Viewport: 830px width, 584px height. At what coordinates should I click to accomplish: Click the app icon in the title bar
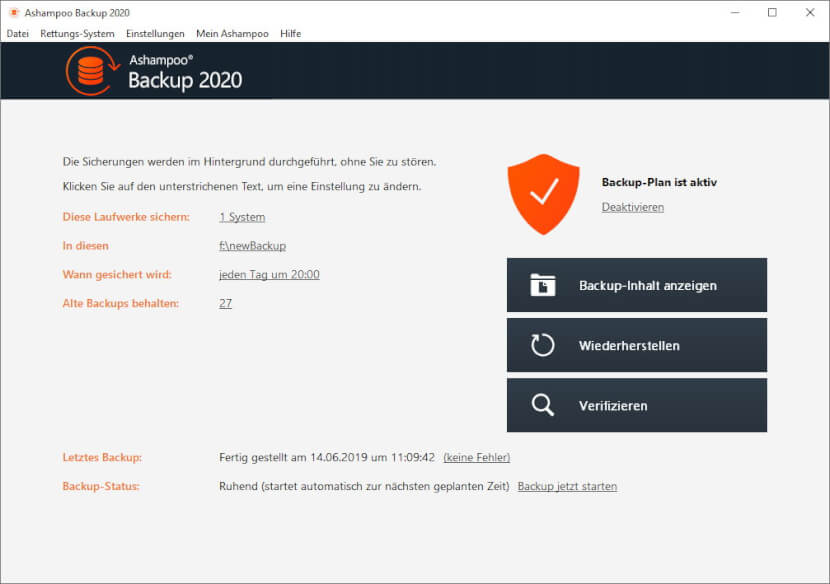14,12
